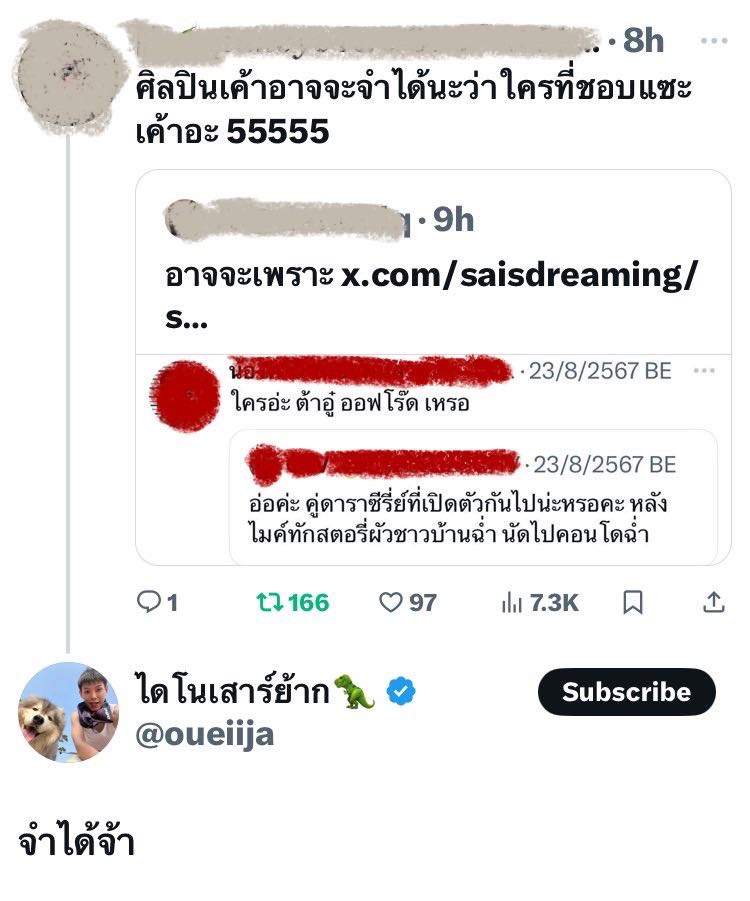Open @oueiija profile handle
The width and height of the screenshot is (750, 901).
205,735
